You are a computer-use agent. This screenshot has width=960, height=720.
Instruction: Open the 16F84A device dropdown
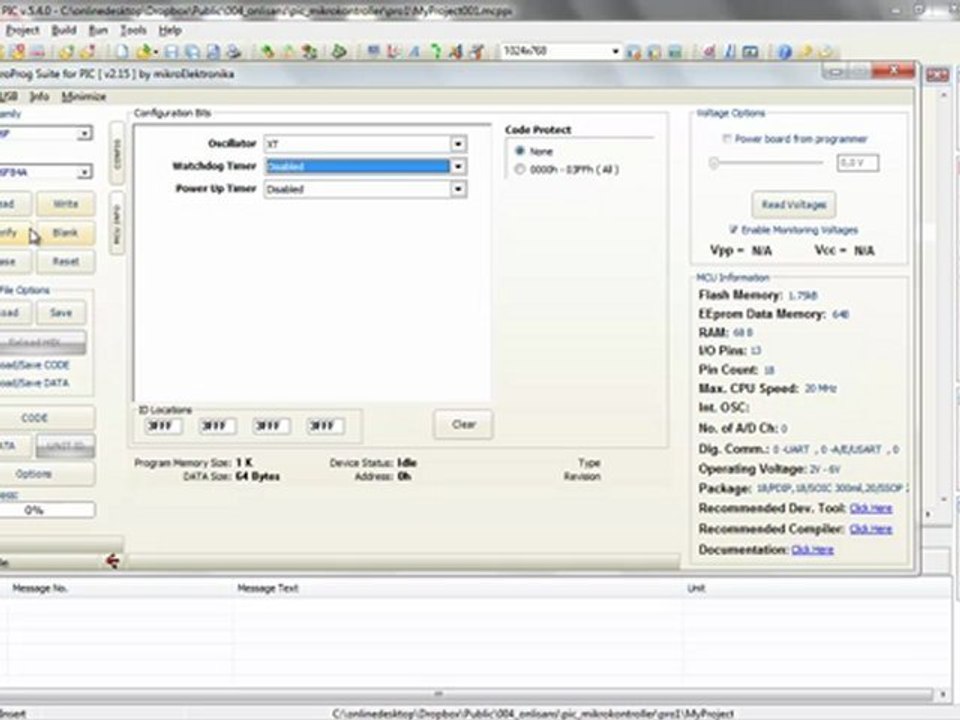coord(84,172)
